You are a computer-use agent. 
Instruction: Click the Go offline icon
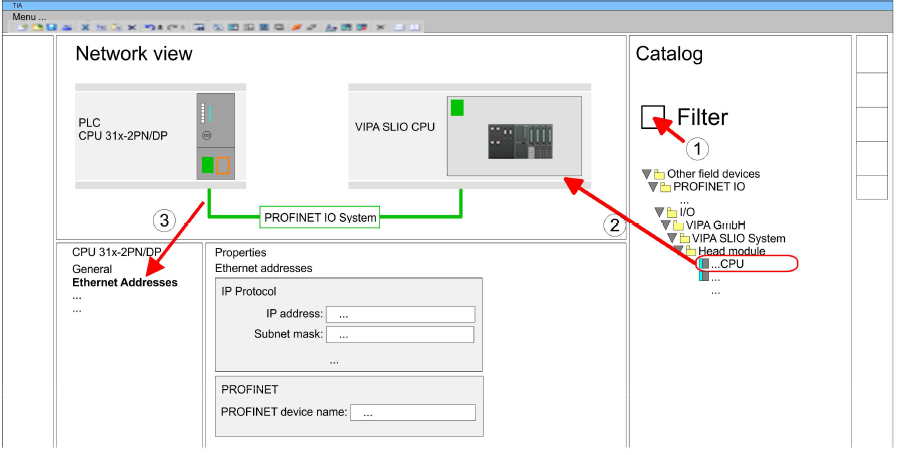click(311, 27)
